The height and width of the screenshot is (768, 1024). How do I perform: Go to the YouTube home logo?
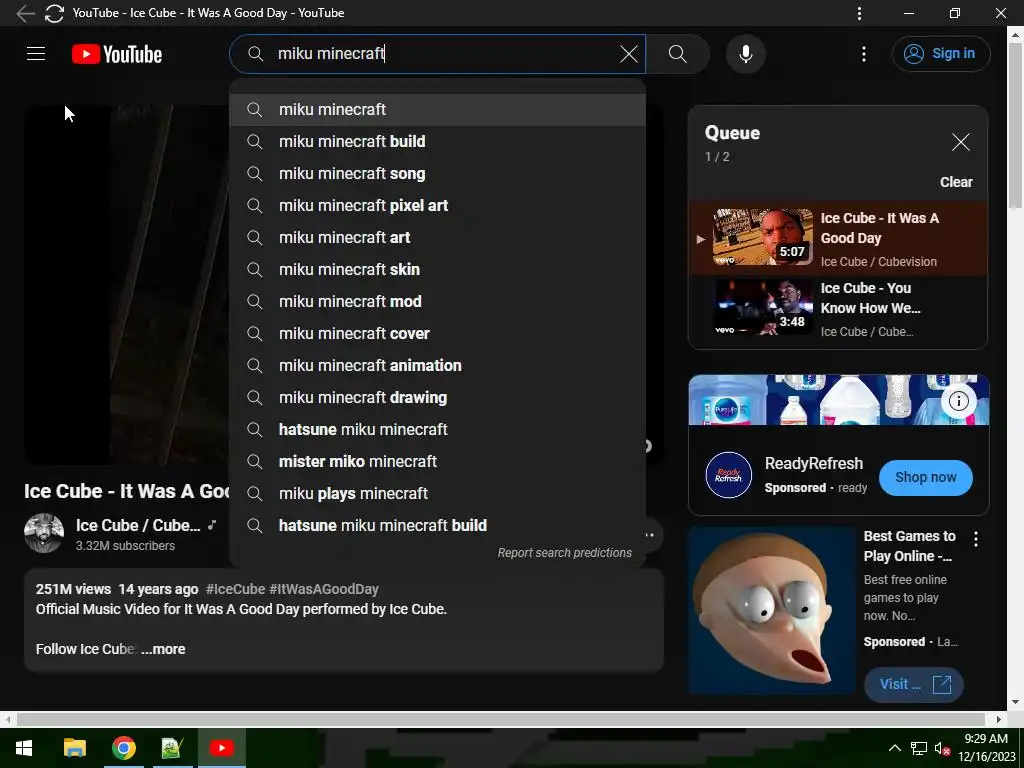tap(117, 54)
